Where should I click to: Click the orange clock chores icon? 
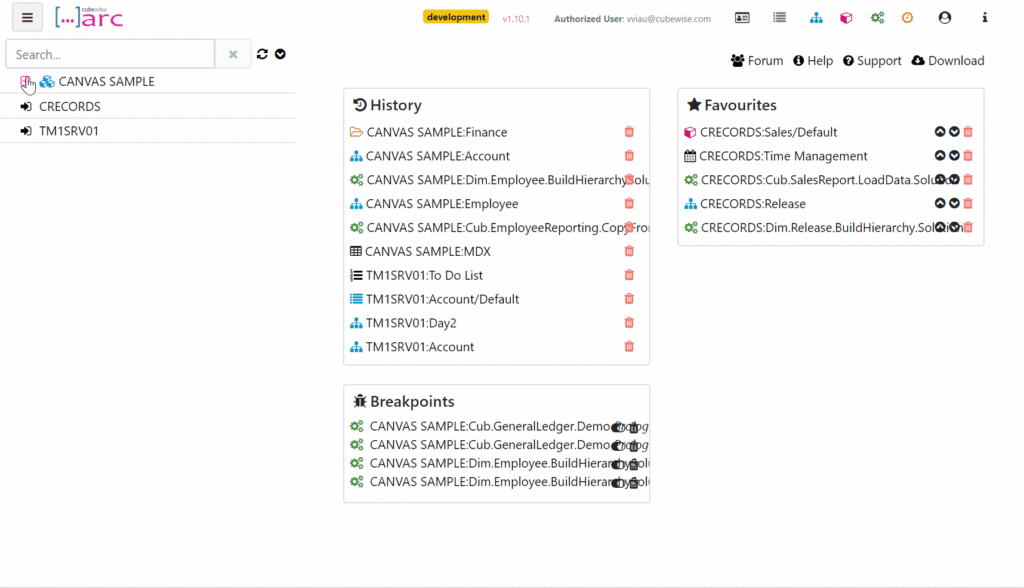tap(907, 18)
